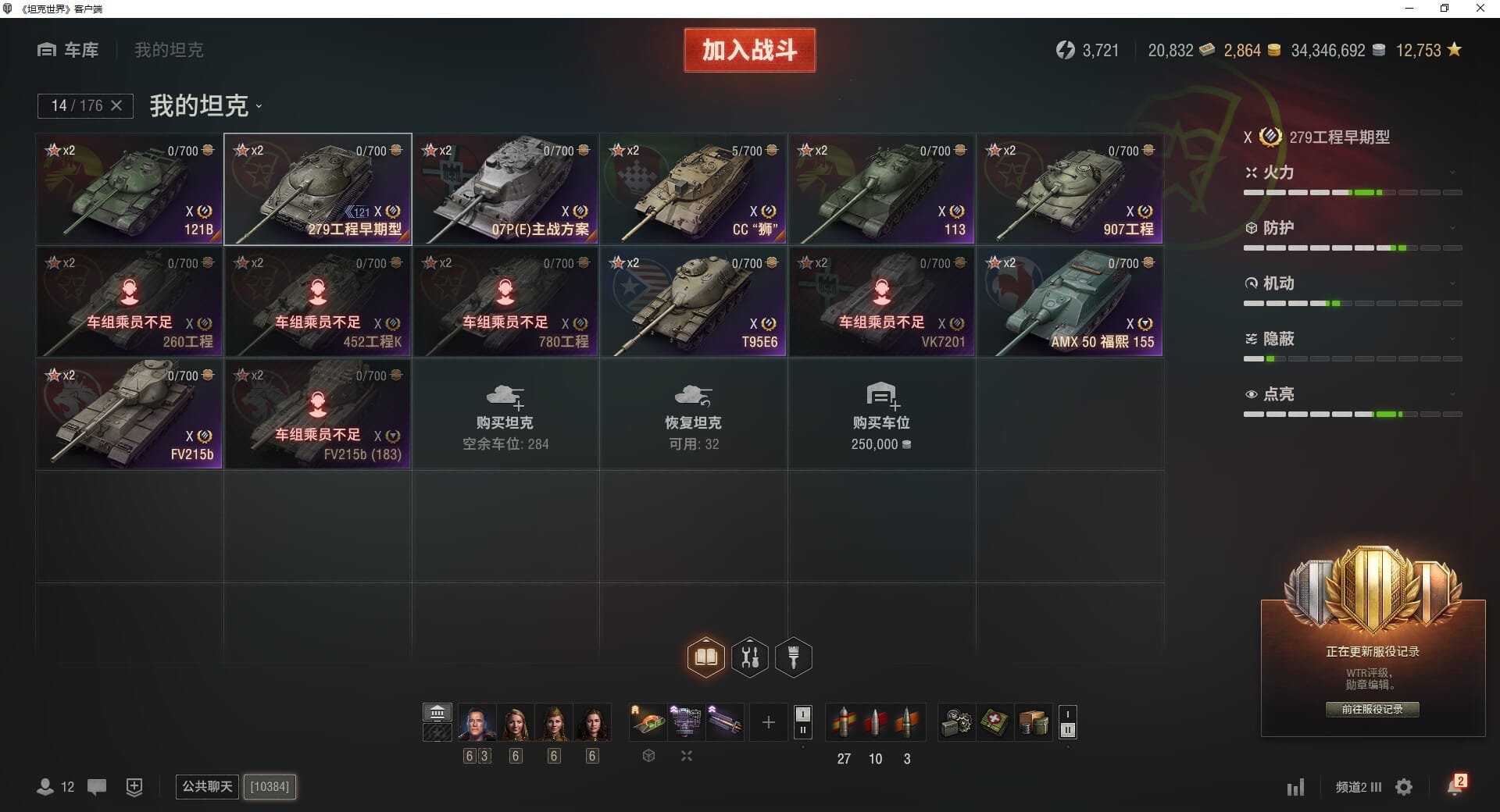
Task: Click the notification bell icon
Action: 1455,785
